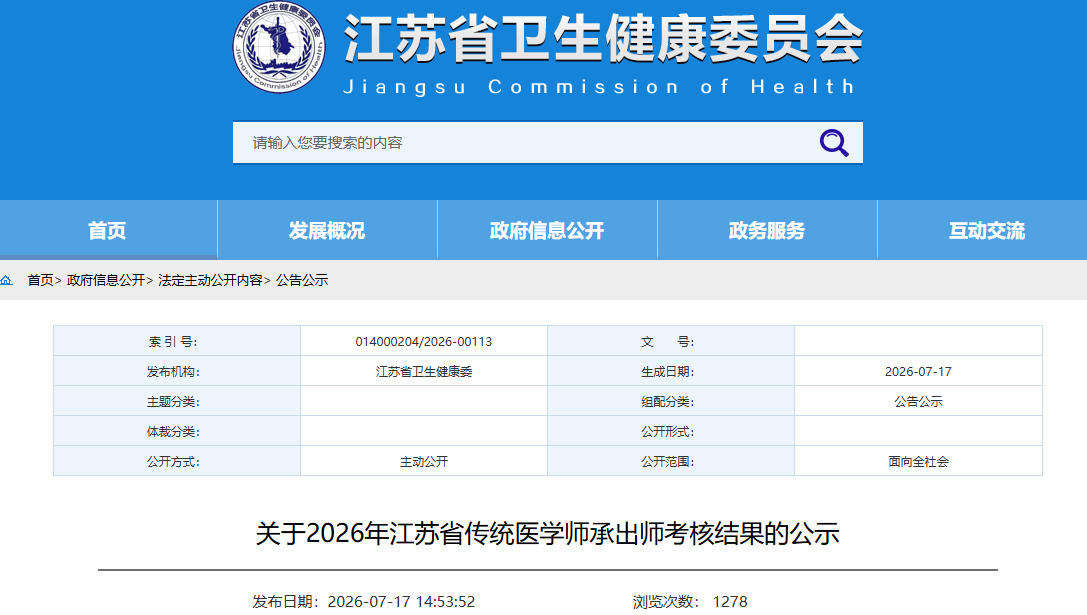The width and height of the screenshot is (1087, 615).
Task: Click the magnifying glass search icon
Action: tap(834, 143)
